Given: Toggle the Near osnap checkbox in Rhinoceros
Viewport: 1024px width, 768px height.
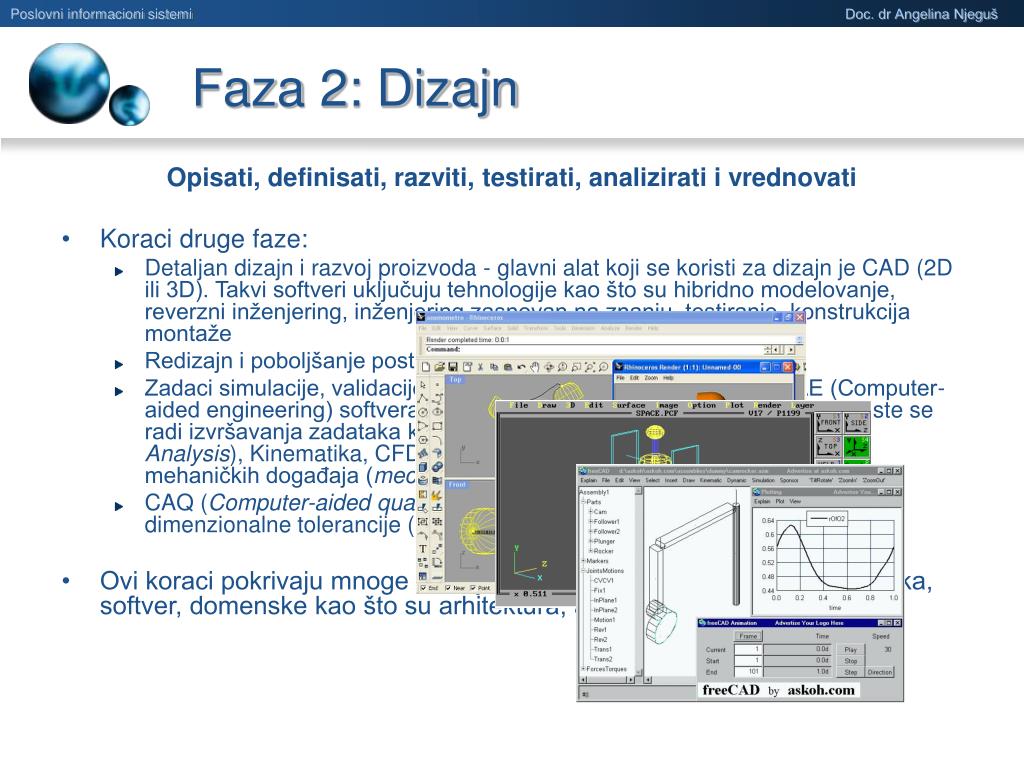Looking at the screenshot, I should click(448, 588).
